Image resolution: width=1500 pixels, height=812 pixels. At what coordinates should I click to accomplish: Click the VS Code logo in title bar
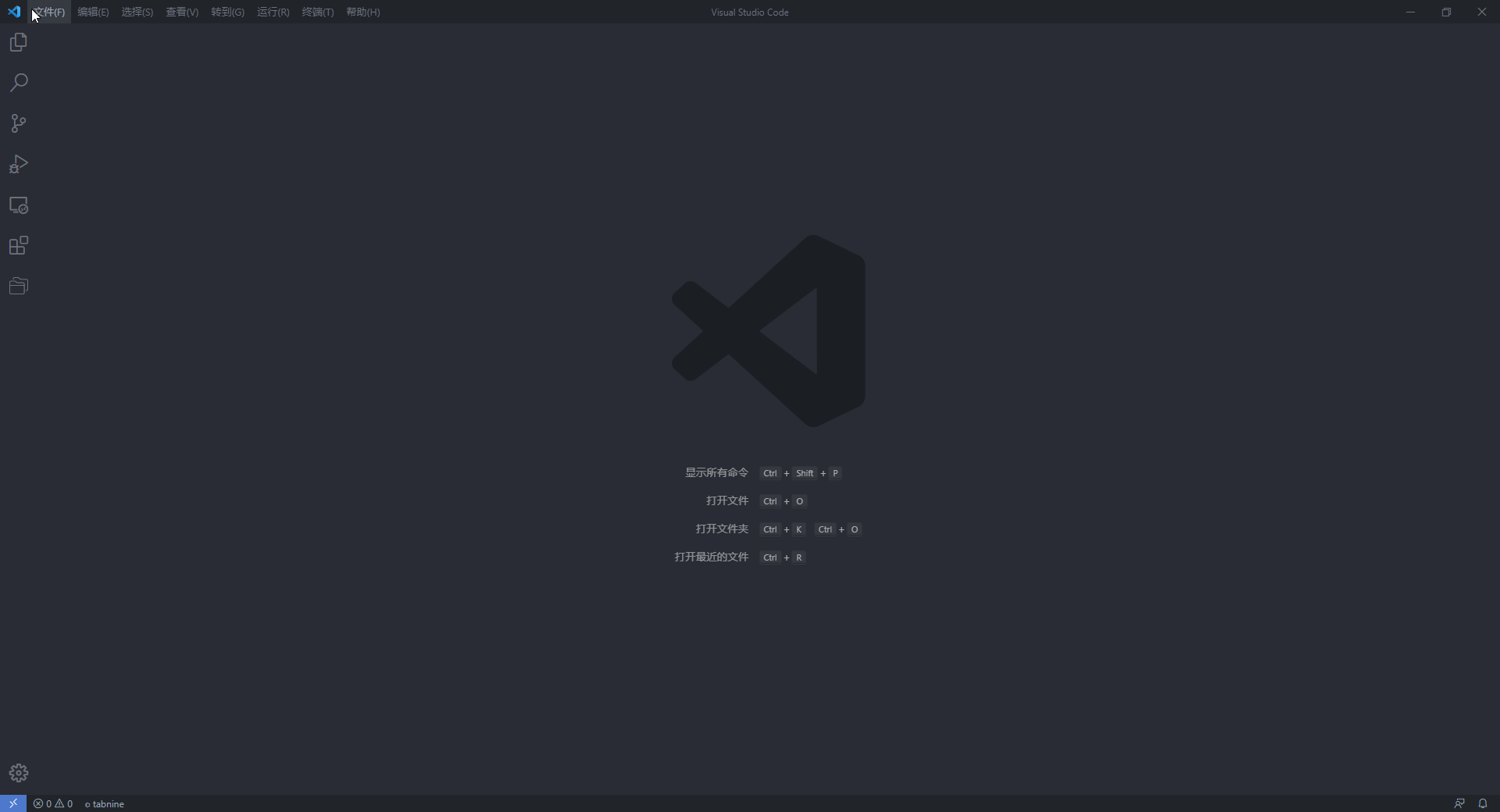click(14, 12)
